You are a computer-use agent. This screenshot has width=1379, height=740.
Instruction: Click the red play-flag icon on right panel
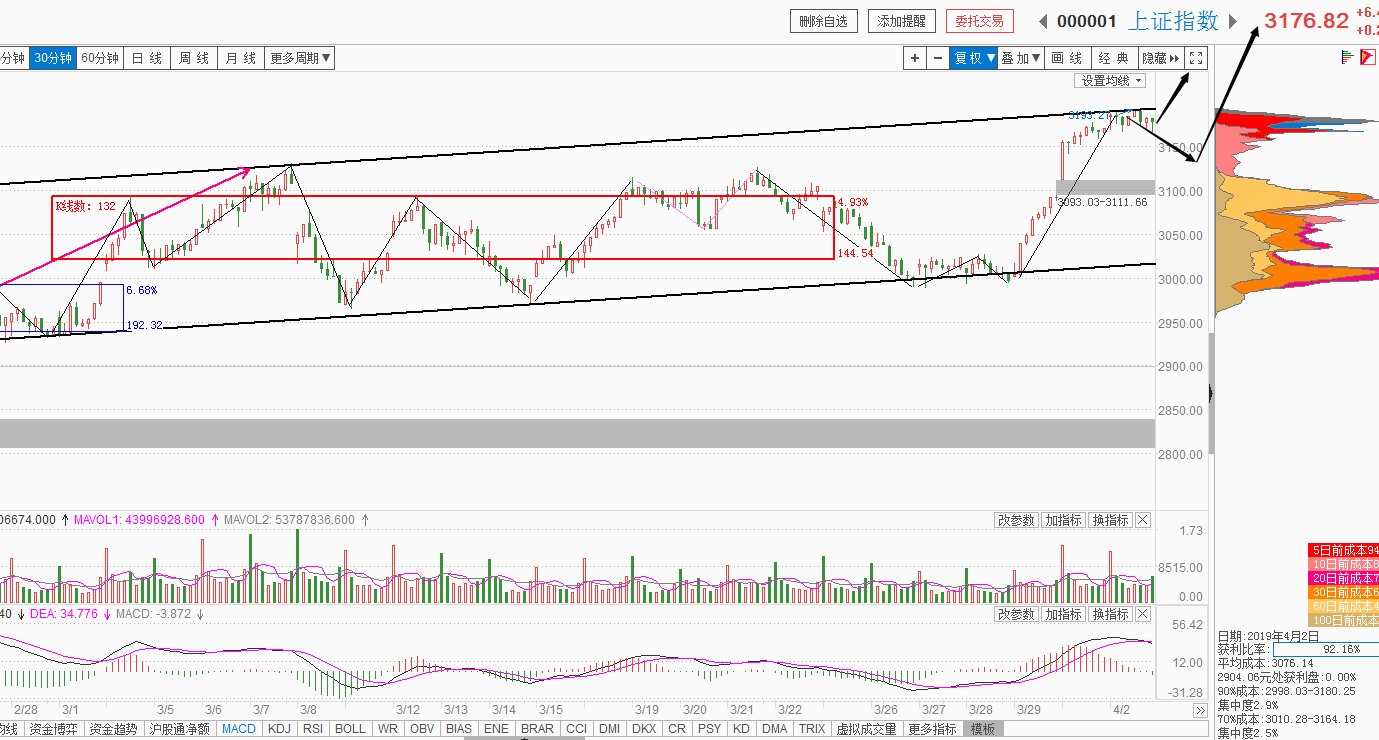[1367, 57]
